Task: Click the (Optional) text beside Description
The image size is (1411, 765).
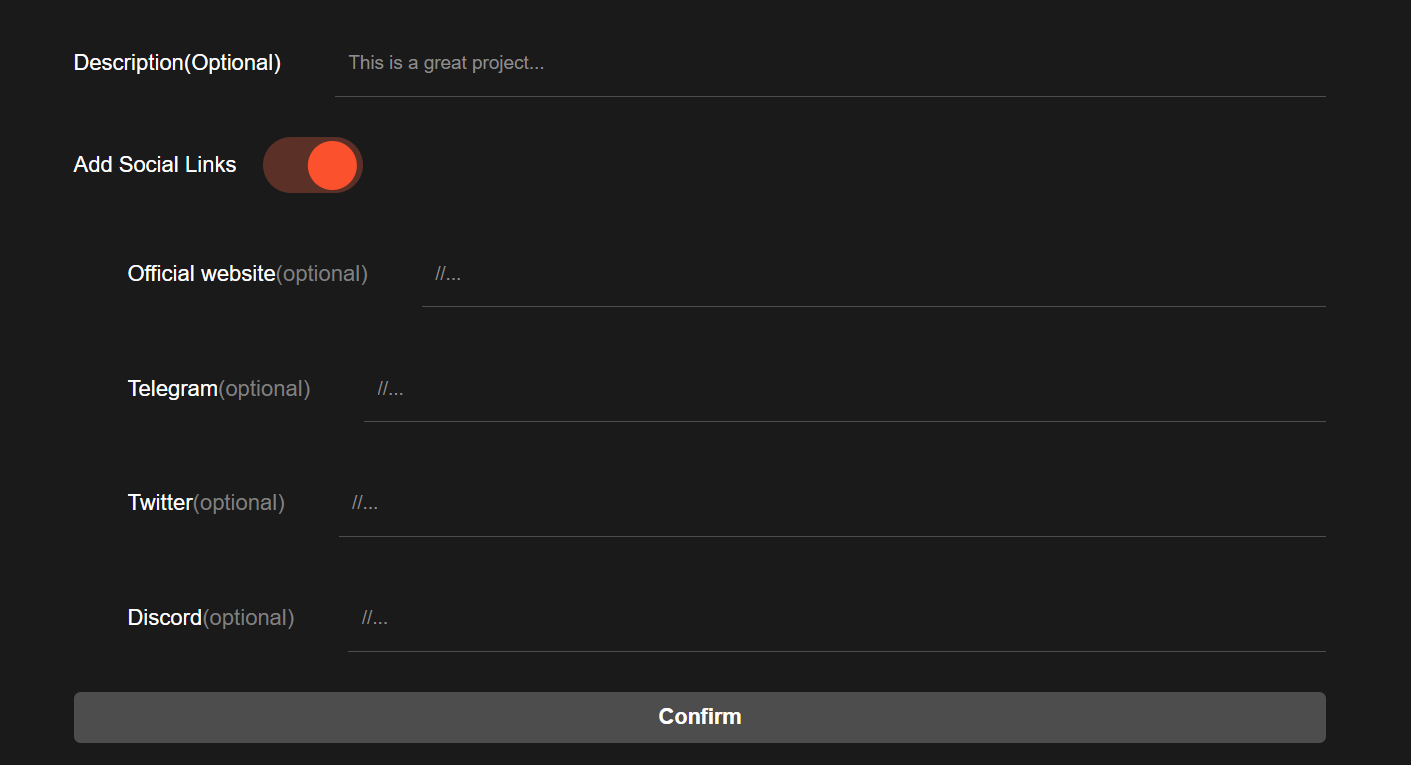Action: (233, 63)
